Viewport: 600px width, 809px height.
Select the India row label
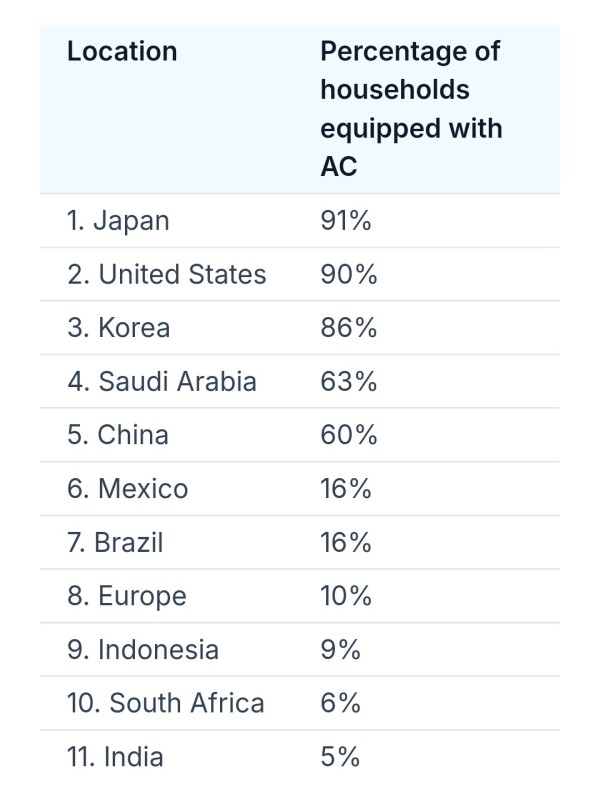tap(115, 757)
